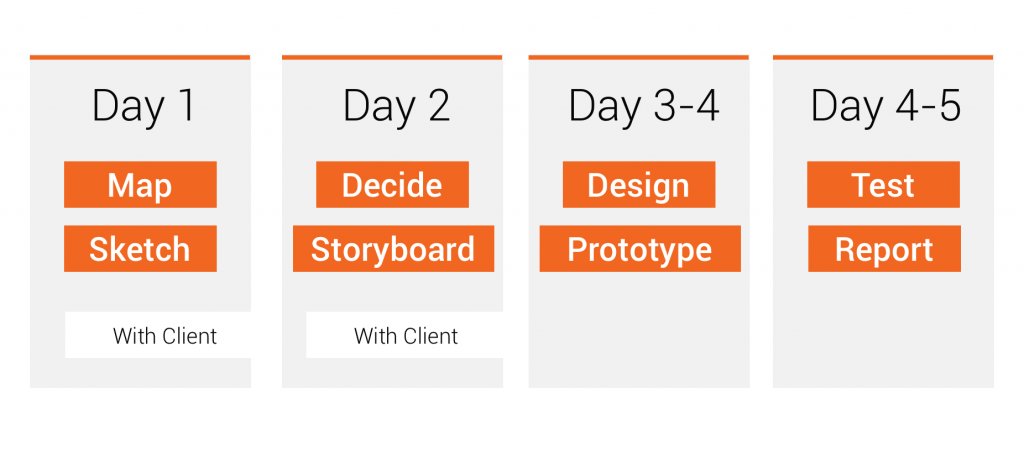Image resolution: width=1024 pixels, height=452 pixels.
Task: Click orange top bar of Day 3-4 card
Action: [x=639, y=57]
